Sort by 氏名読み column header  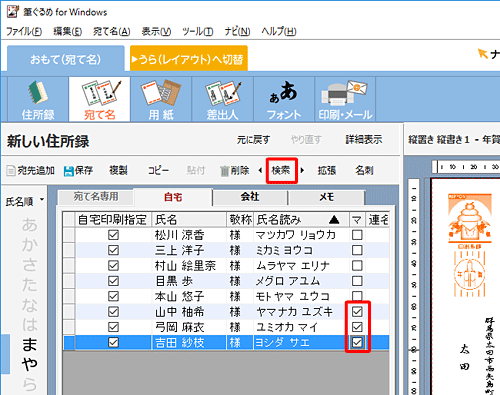(x=301, y=220)
